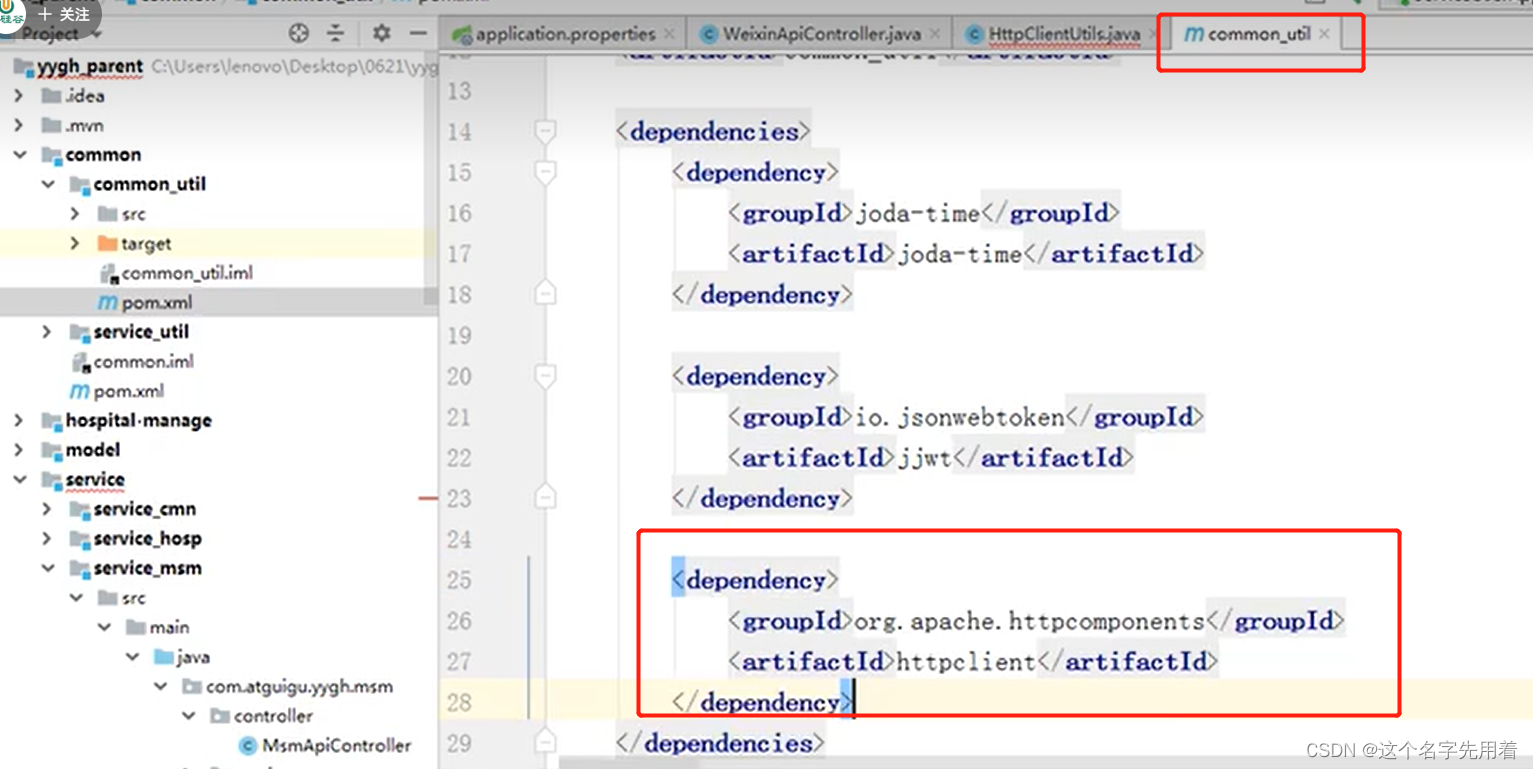This screenshot has height=769, width=1533.
Task: Collapse the service_msm module
Action: [x=47, y=568]
